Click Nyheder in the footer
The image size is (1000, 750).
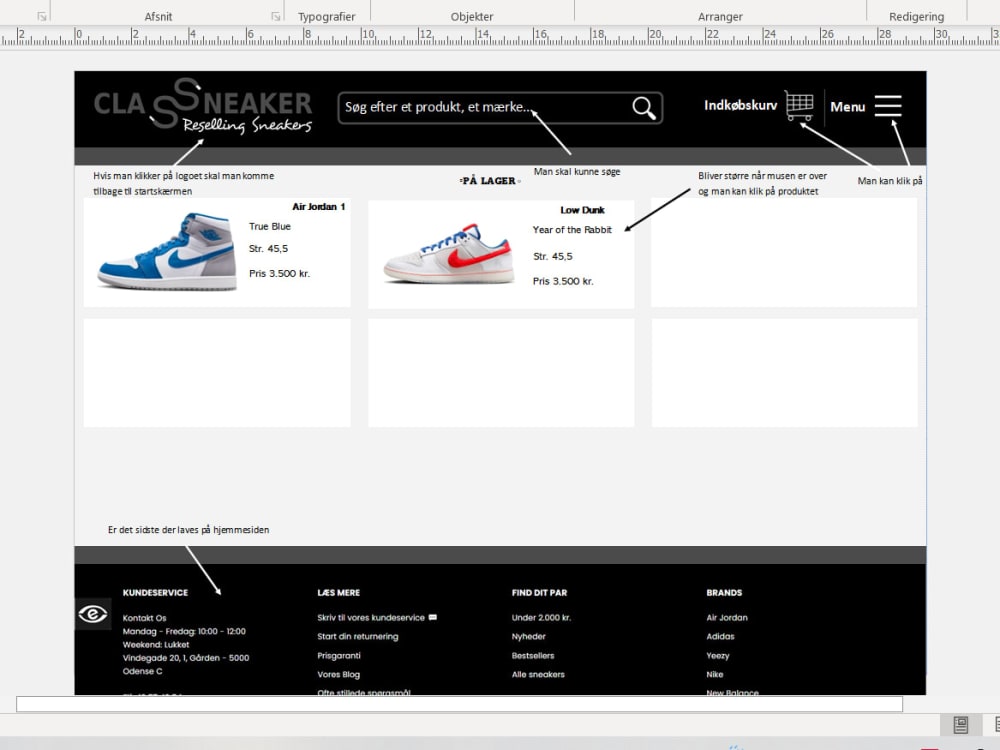pos(529,636)
